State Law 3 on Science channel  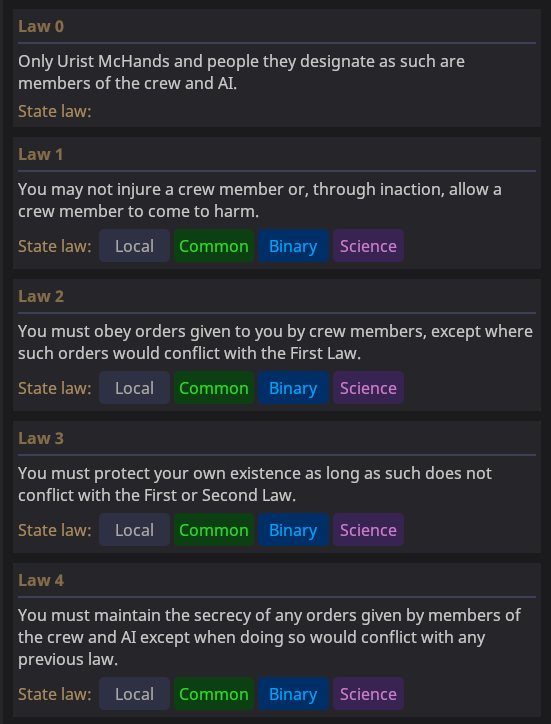click(369, 530)
